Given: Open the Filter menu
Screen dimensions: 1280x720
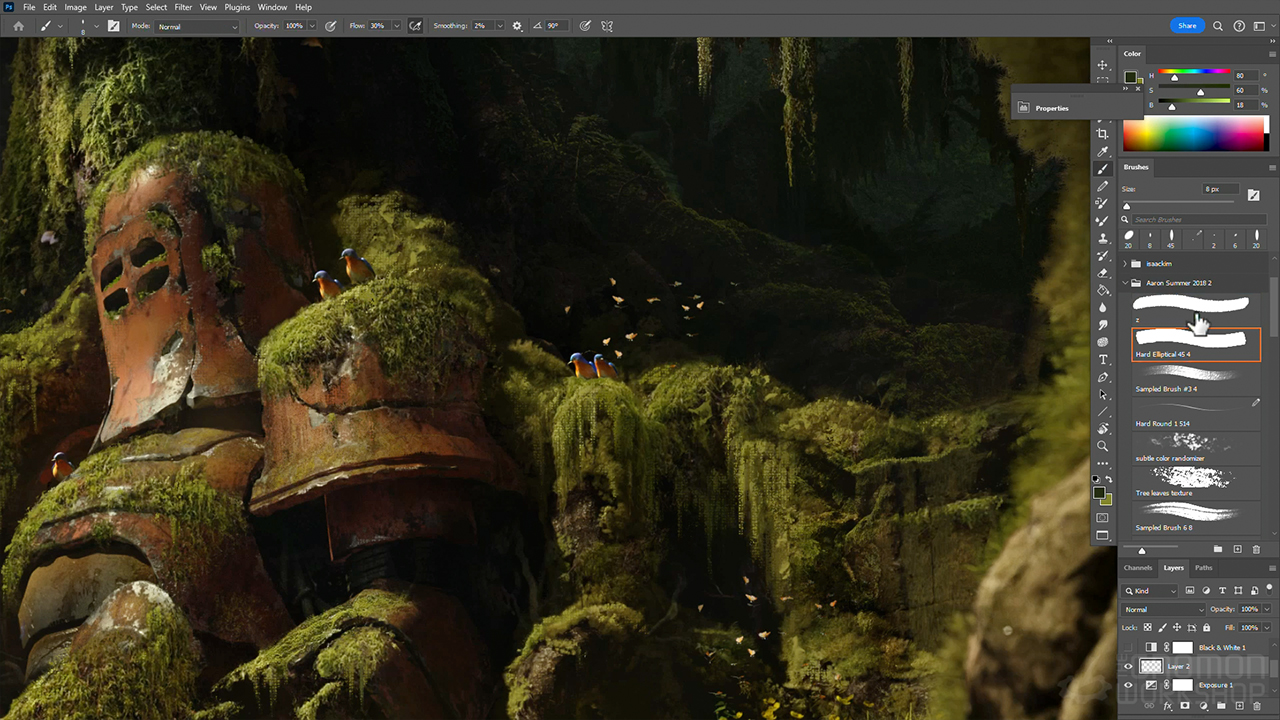Looking at the screenshot, I should point(183,7).
